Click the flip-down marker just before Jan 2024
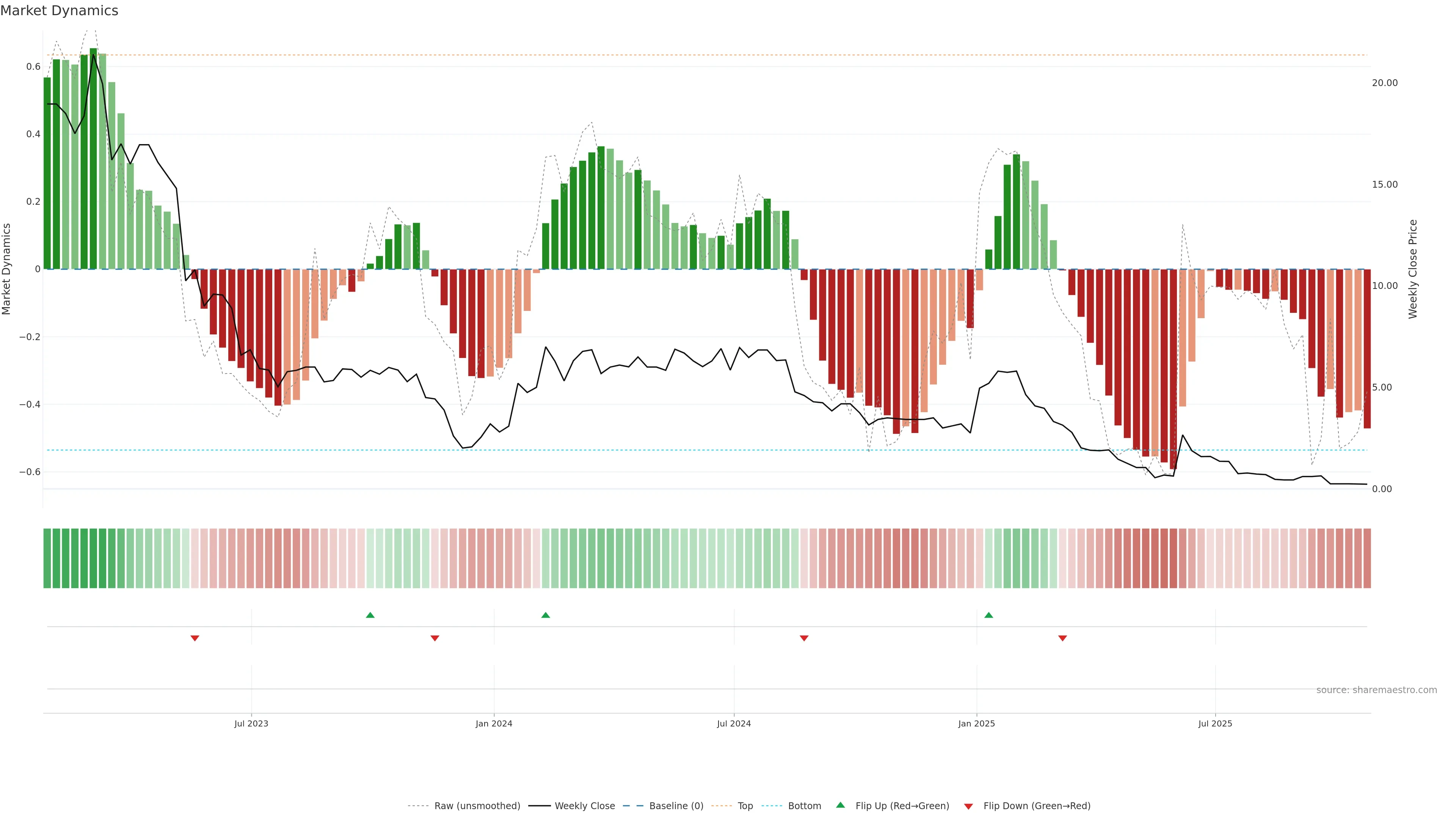Screen dimensions: 1456x819 (435, 638)
